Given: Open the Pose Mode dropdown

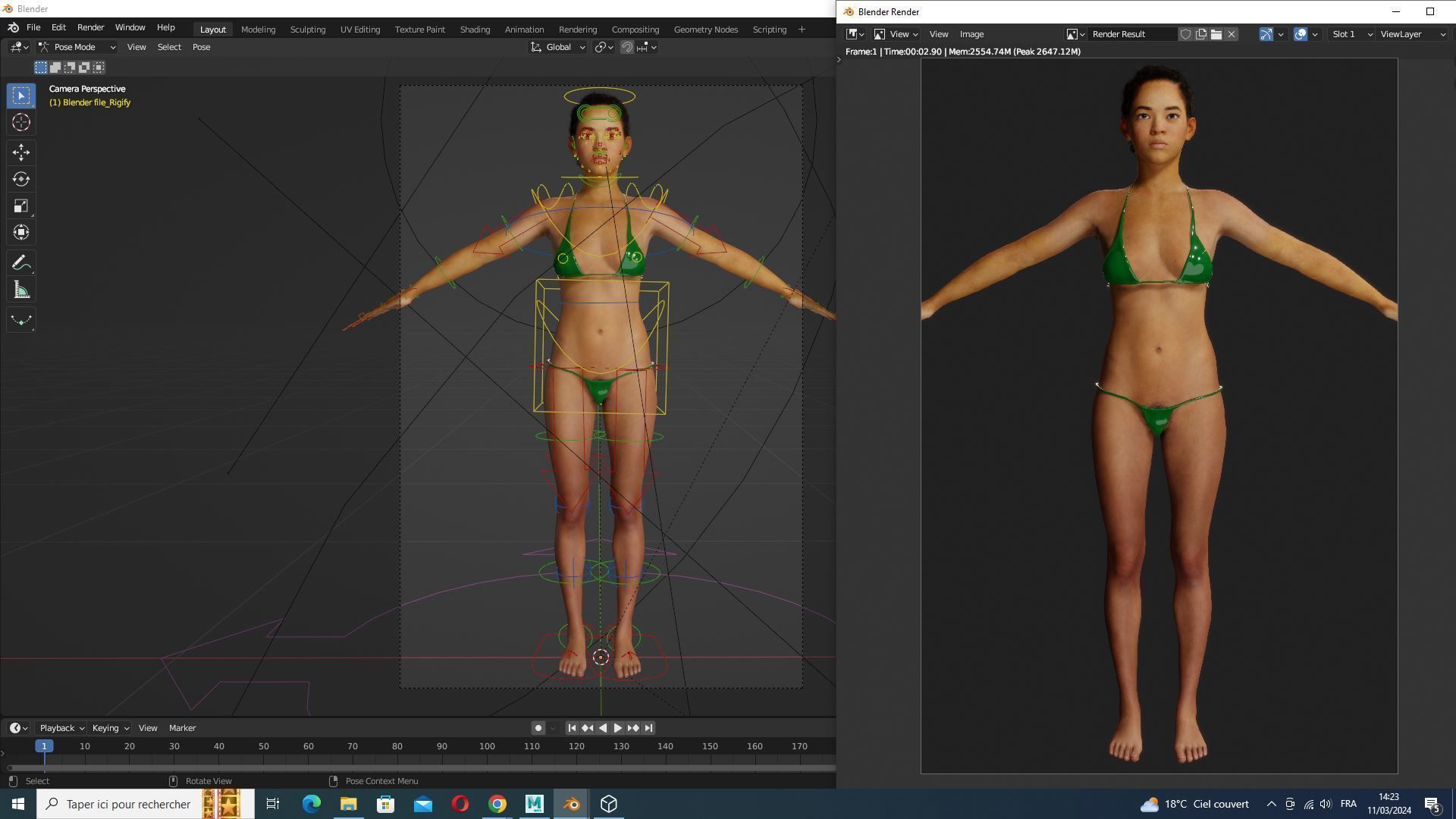Looking at the screenshot, I should [x=77, y=47].
